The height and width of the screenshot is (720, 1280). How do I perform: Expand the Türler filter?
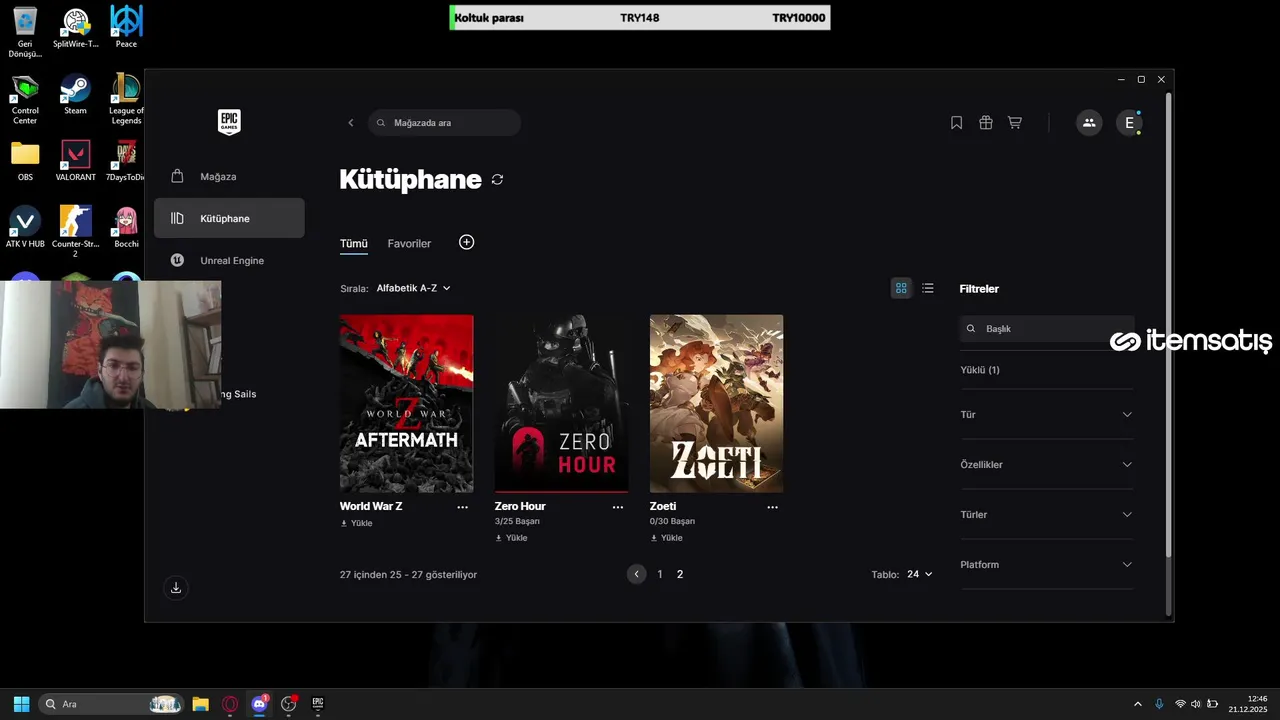tap(1047, 515)
